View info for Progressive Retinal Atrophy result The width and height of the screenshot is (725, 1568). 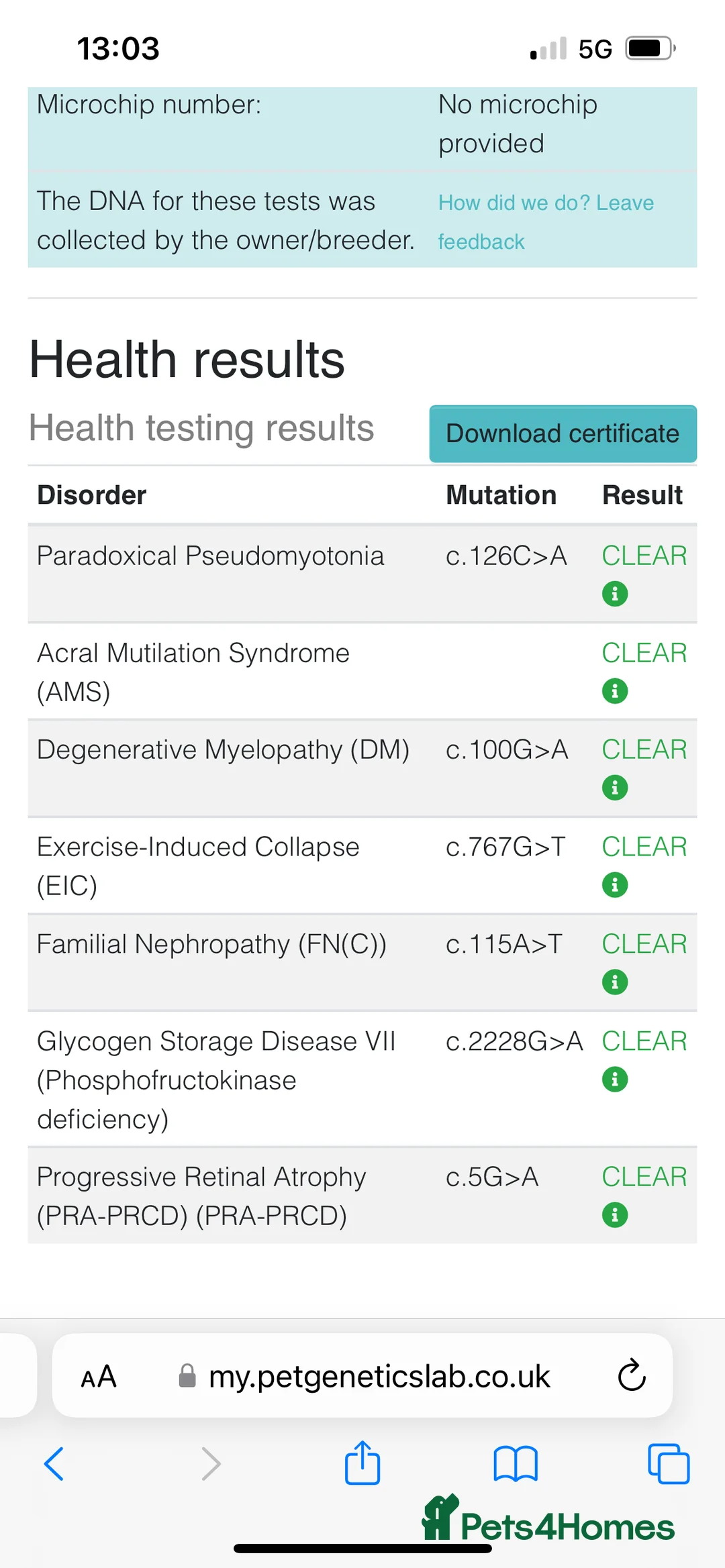(x=615, y=1215)
